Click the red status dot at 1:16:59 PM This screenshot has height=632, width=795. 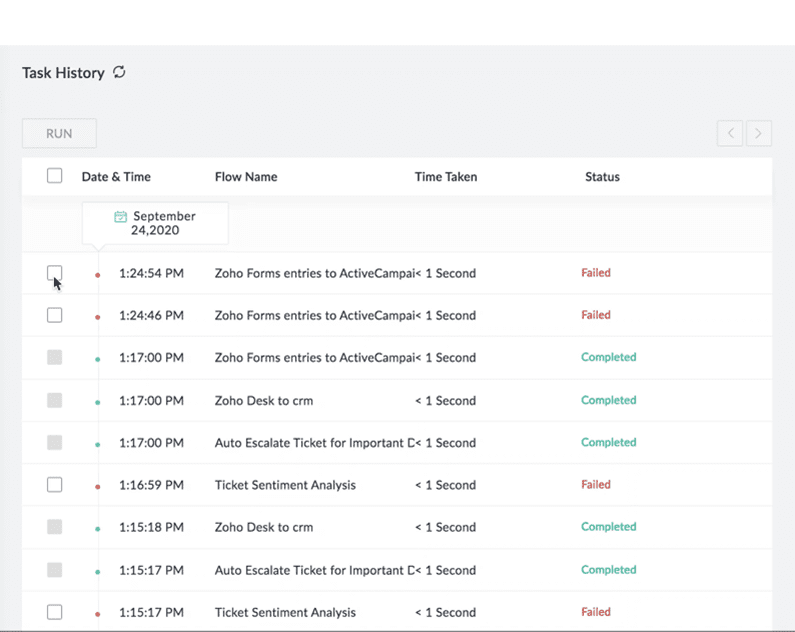(x=97, y=487)
